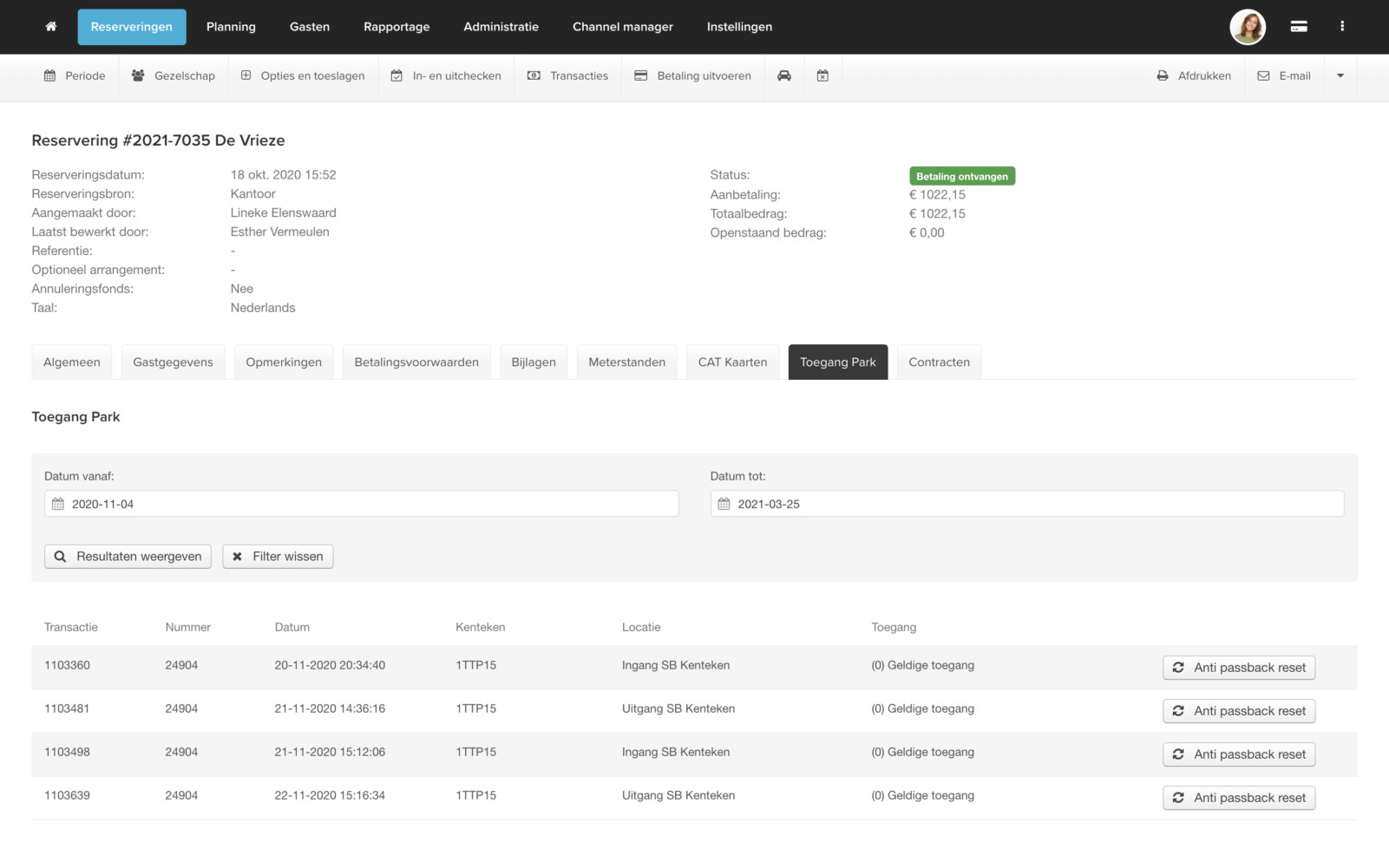Click the car icon in toolbar
1389x868 pixels.
784,76
